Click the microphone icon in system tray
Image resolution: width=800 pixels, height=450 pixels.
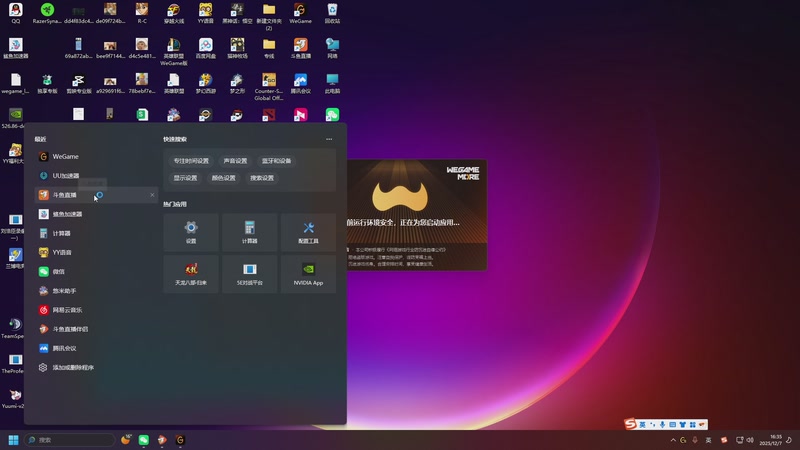(x=695, y=440)
